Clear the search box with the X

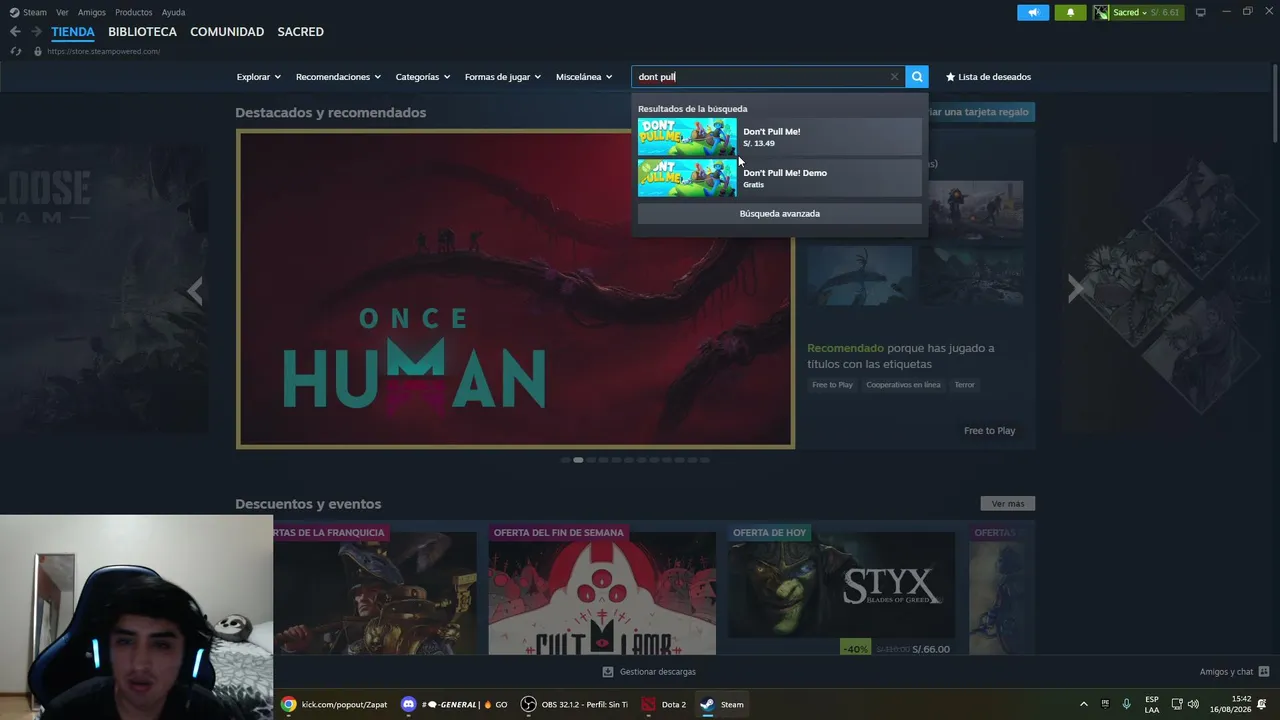pyautogui.click(x=894, y=77)
